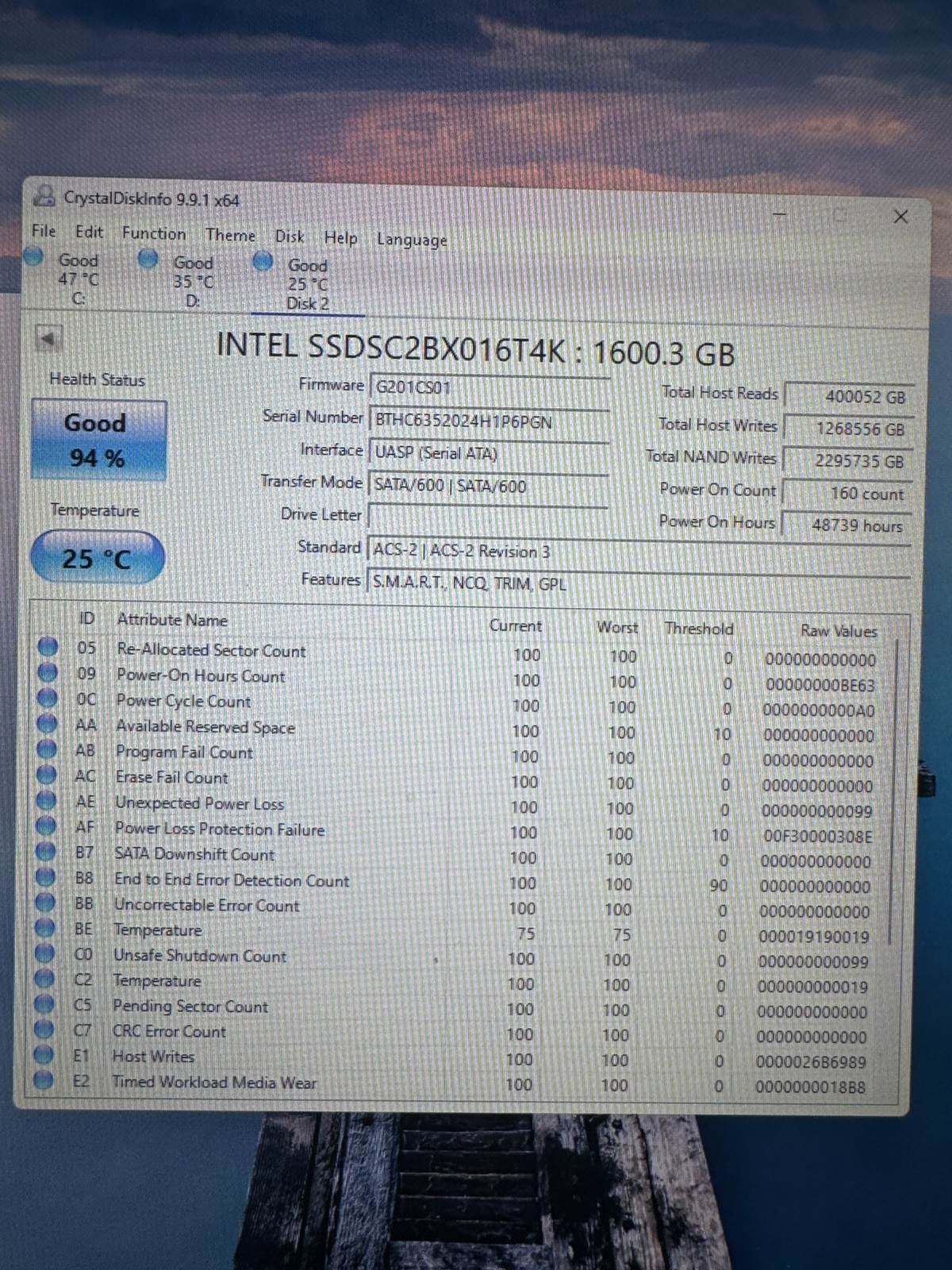The image size is (952, 1270).
Task: Click the Current column header
Action: click(x=515, y=625)
